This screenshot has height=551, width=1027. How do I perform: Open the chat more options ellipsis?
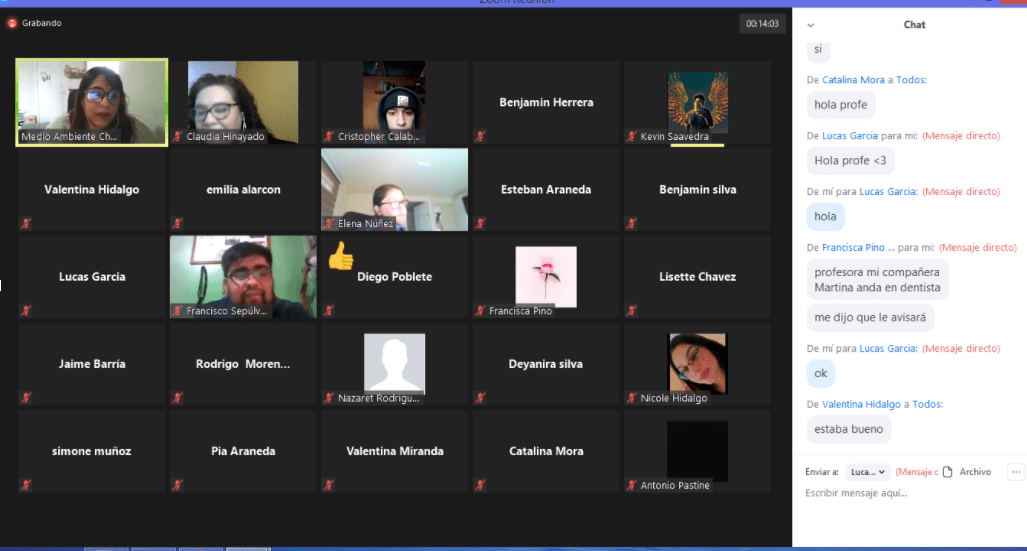point(1016,472)
